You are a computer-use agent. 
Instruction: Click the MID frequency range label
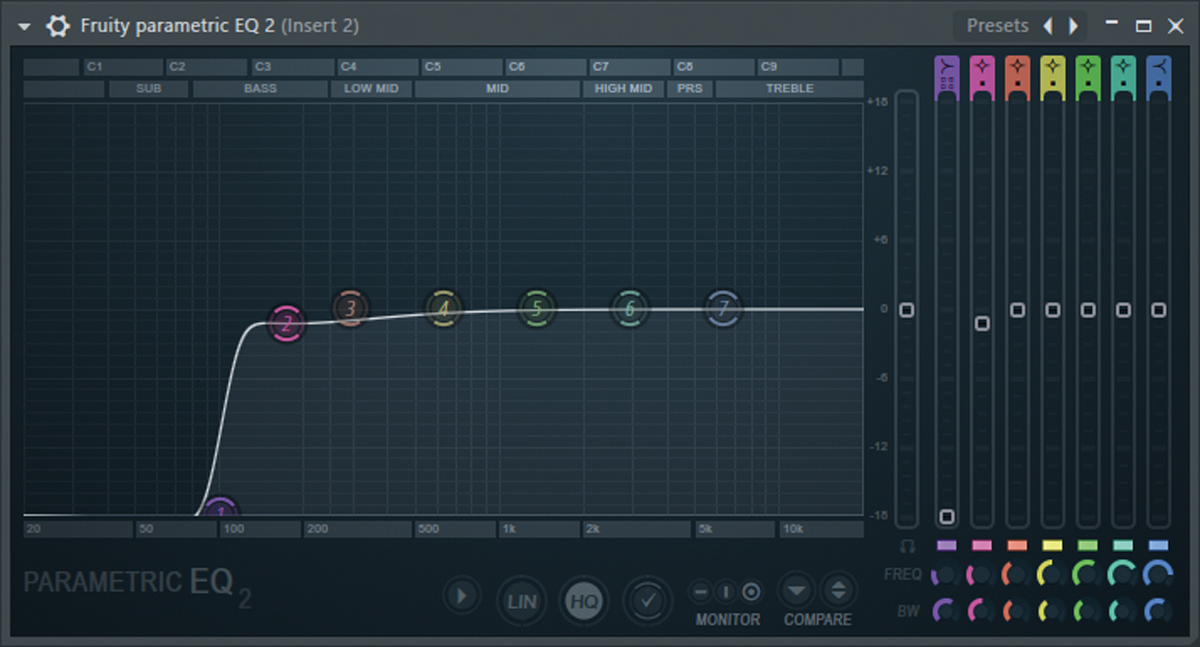coord(497,89)
